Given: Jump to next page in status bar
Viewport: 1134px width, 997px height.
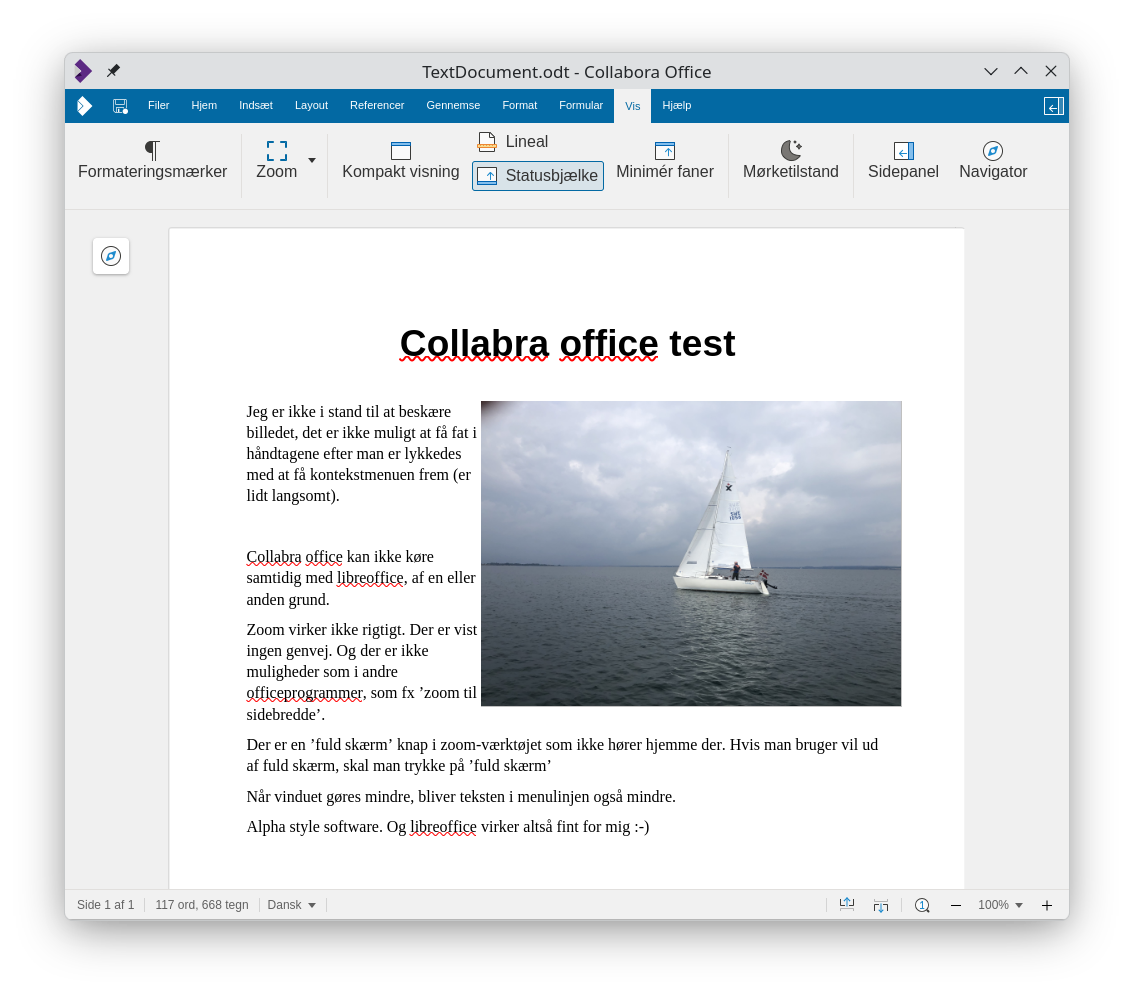Looking at the screenshot, I should (880, 905).
